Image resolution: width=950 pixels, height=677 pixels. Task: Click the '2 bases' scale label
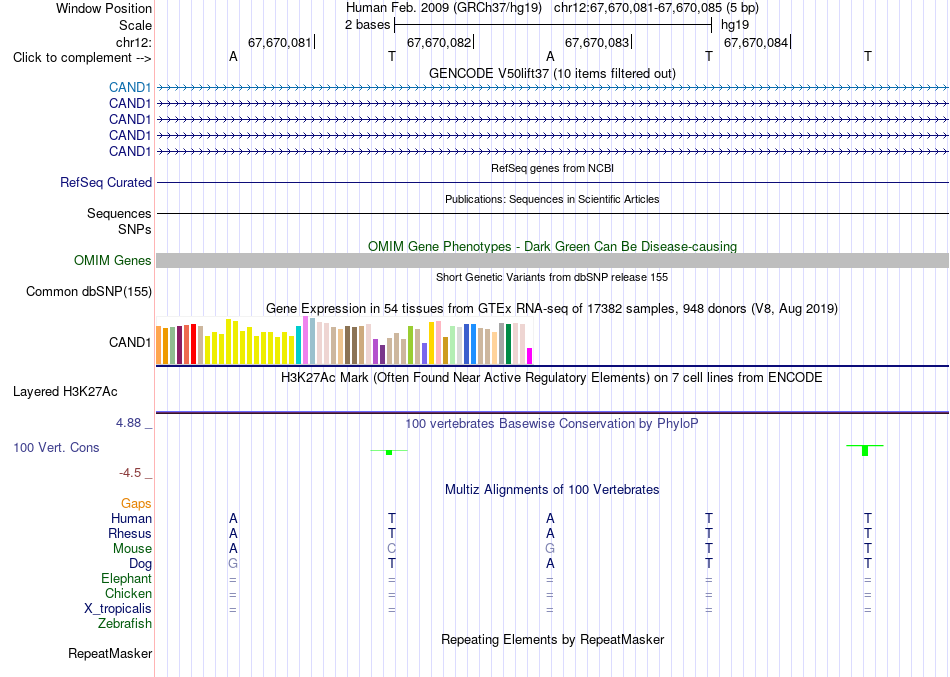(367, 25)
